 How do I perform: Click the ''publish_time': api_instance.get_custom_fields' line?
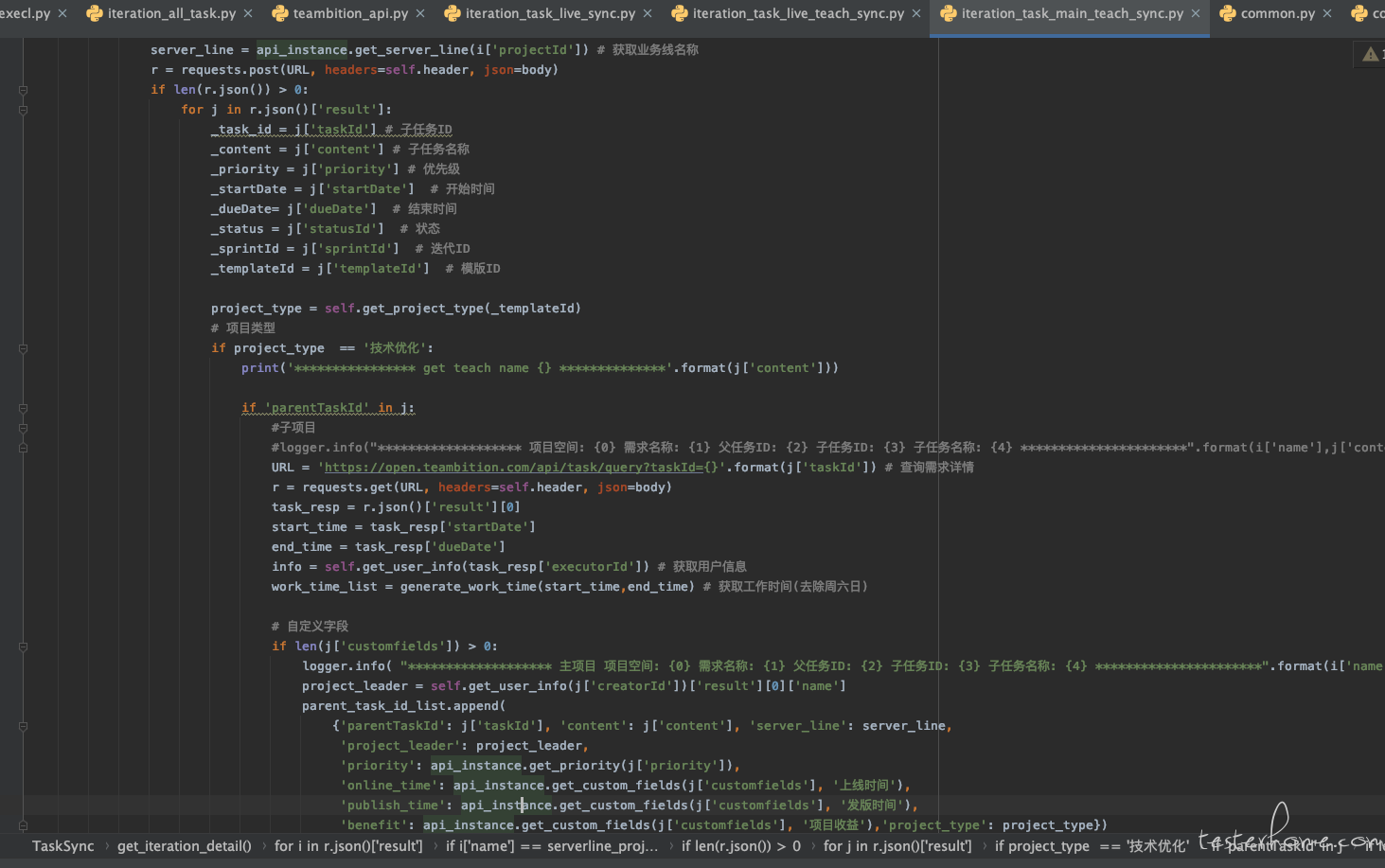[629, 806]
